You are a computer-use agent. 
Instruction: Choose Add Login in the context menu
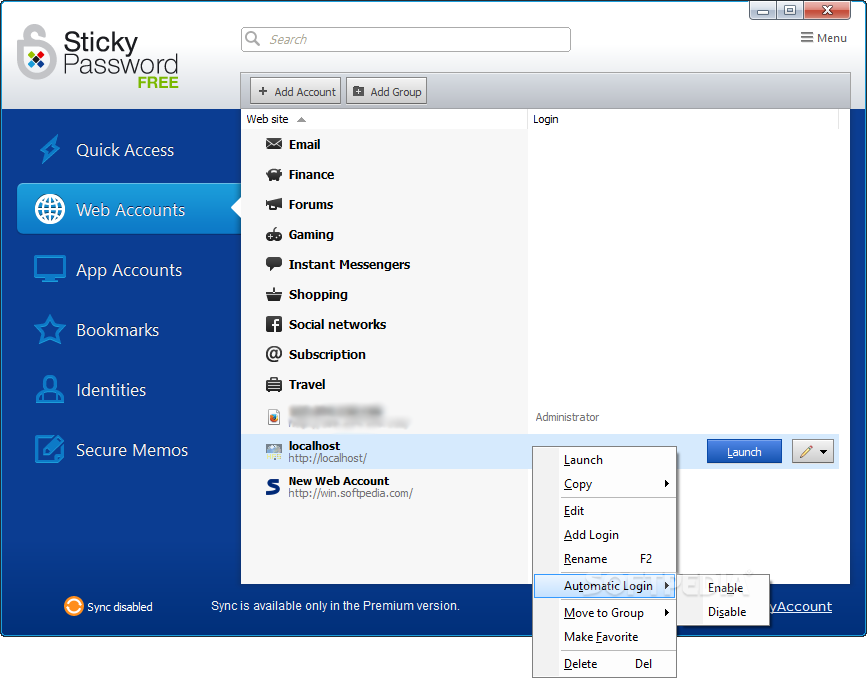[x=604, y=535]
